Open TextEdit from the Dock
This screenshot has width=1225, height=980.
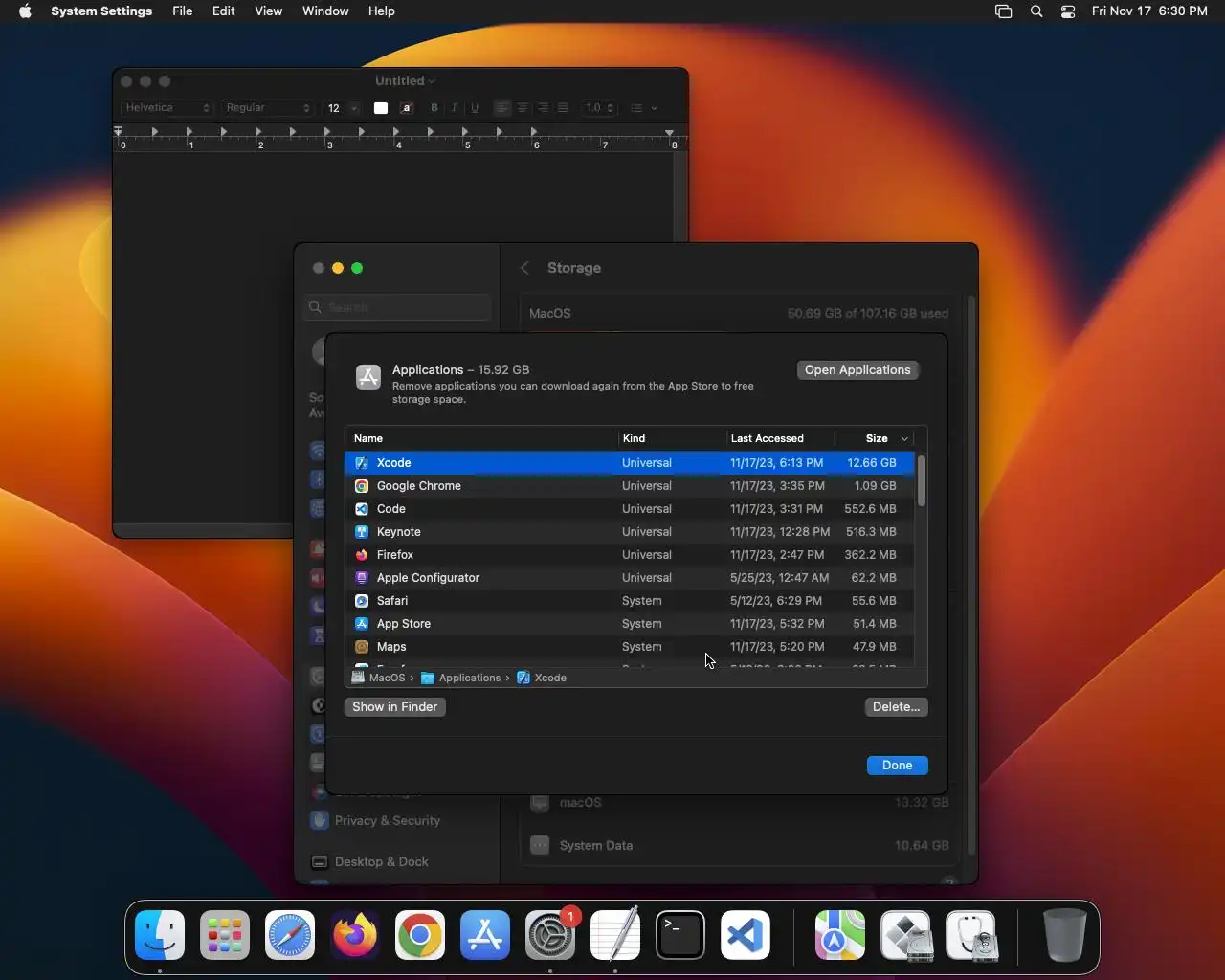click(x=615, y=934)
